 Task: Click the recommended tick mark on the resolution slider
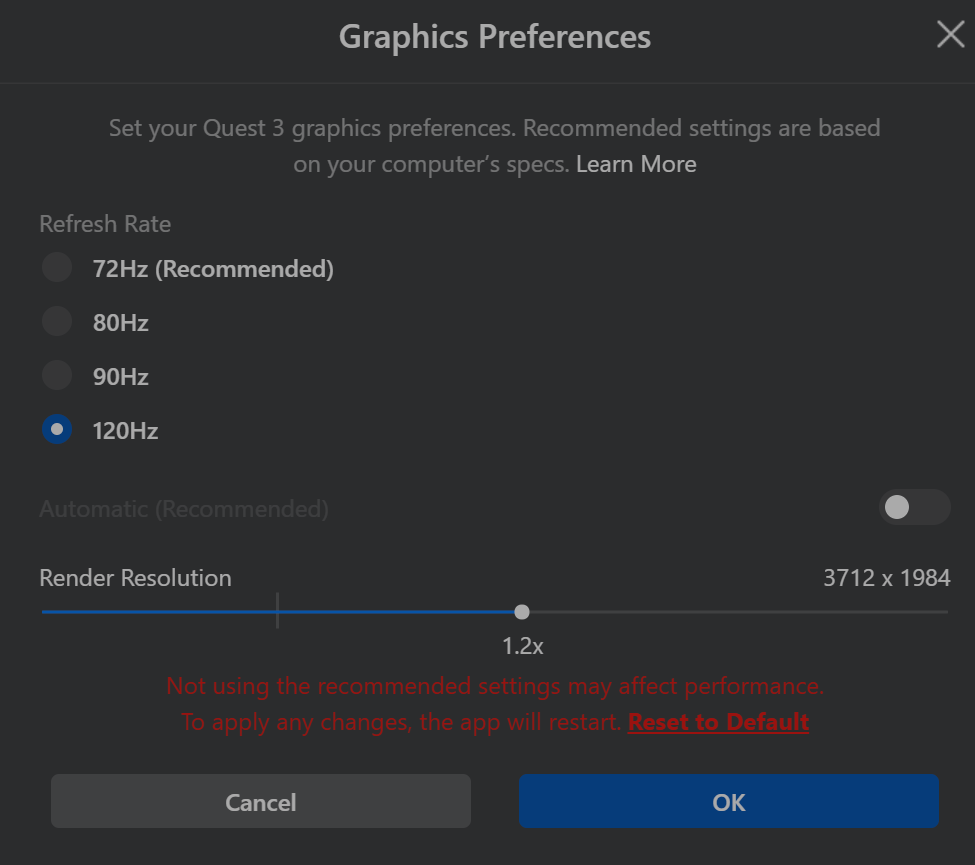coord(277,611)
